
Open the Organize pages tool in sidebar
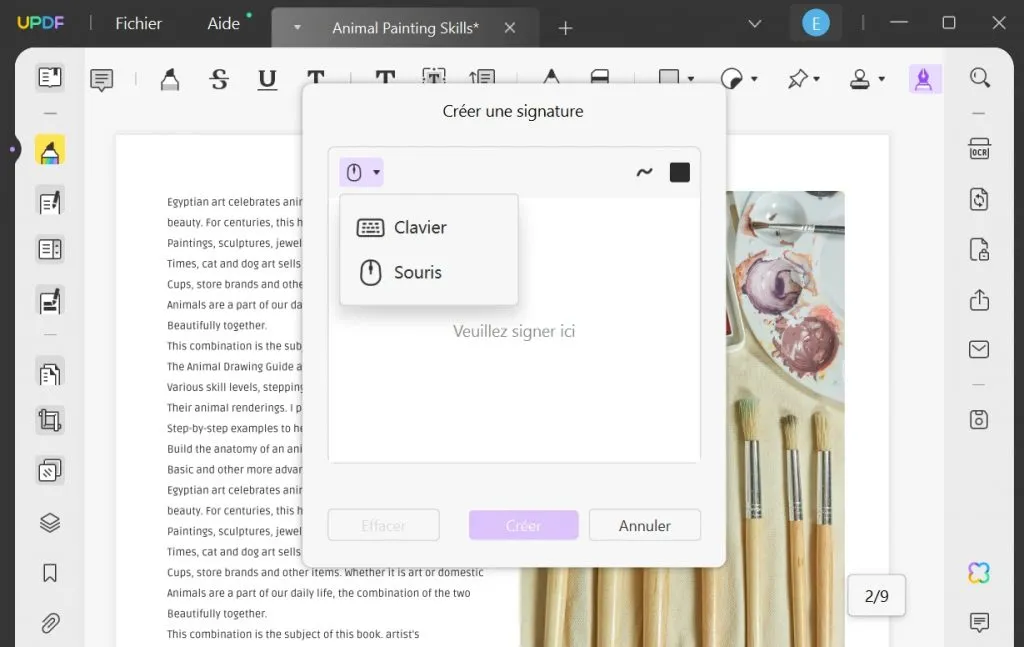point(50,374)
